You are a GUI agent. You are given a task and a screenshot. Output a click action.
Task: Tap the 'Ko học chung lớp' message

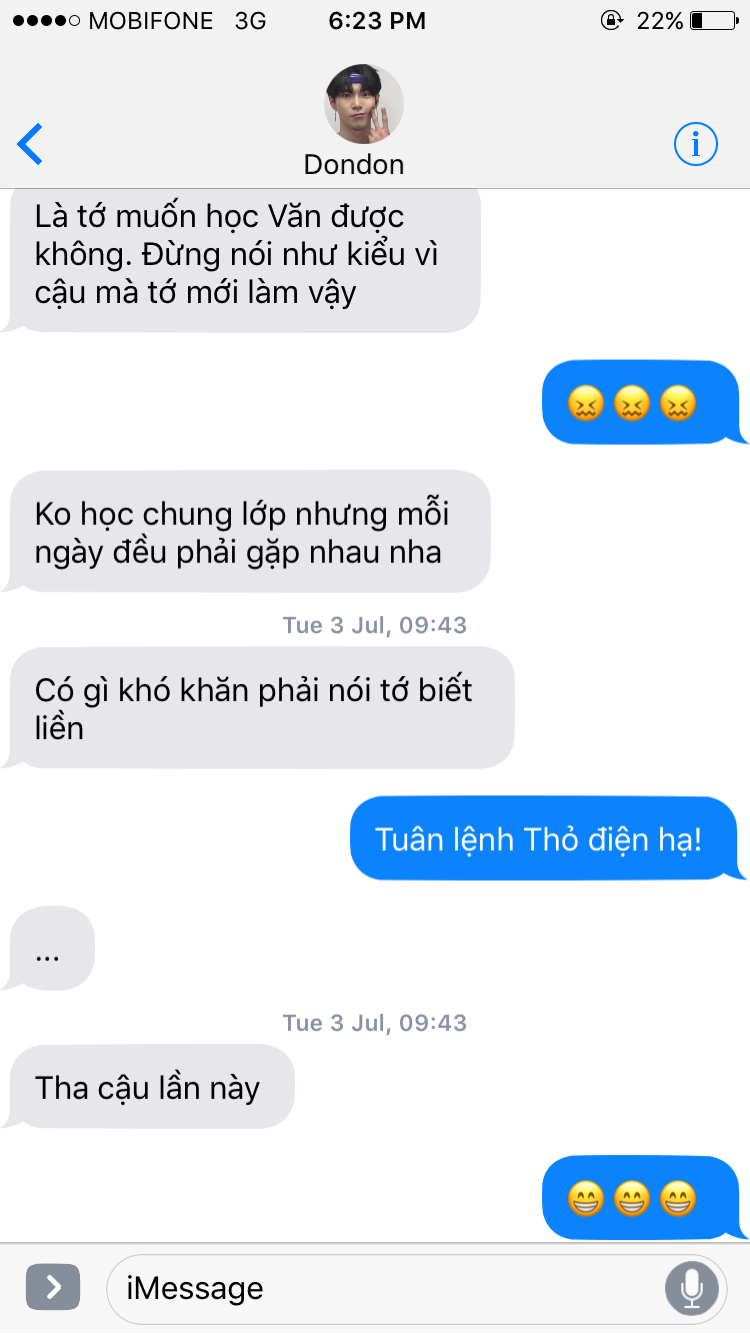coord(247,532)
